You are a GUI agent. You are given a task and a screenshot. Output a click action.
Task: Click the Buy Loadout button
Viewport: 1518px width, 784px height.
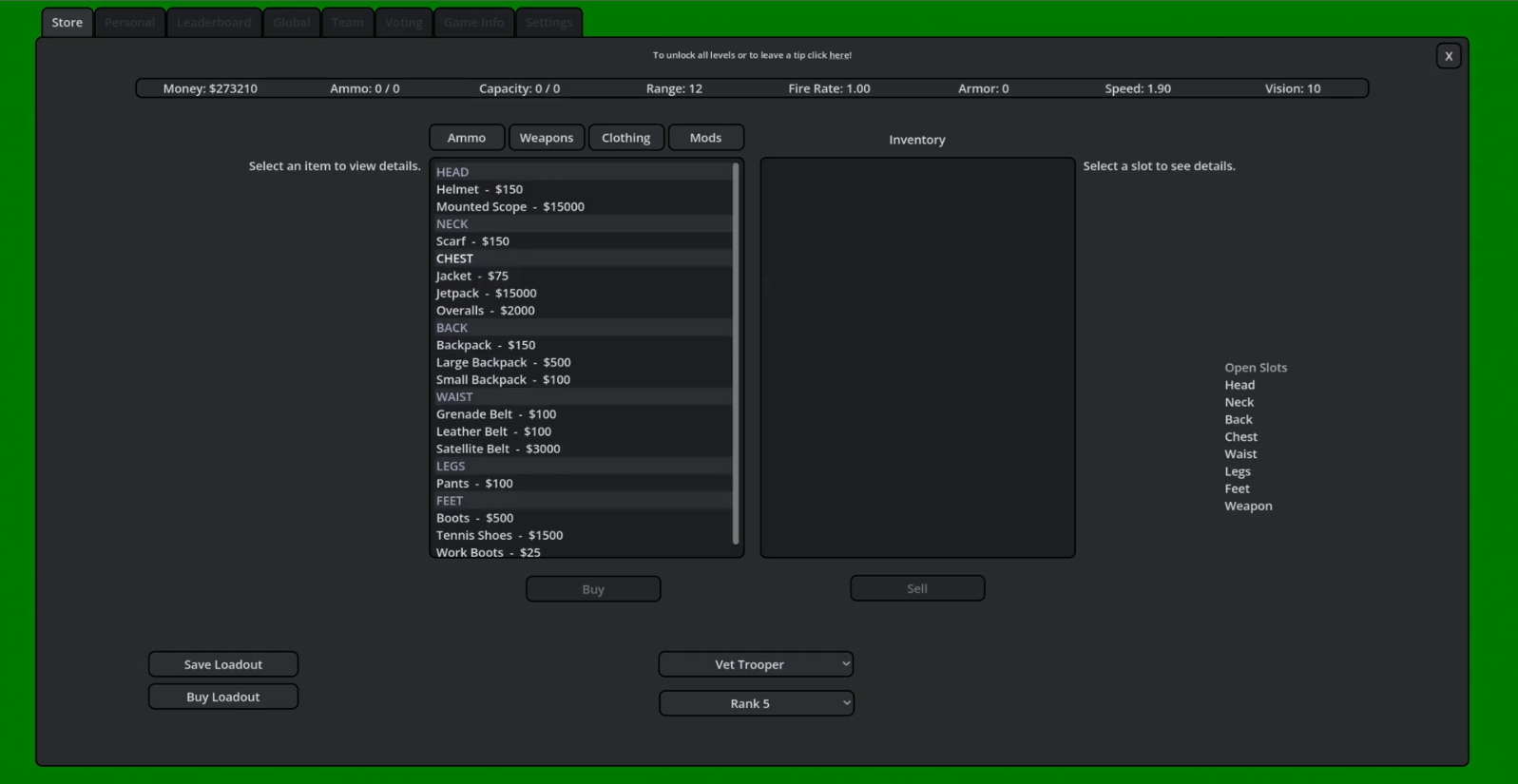(x=223, y=697)
